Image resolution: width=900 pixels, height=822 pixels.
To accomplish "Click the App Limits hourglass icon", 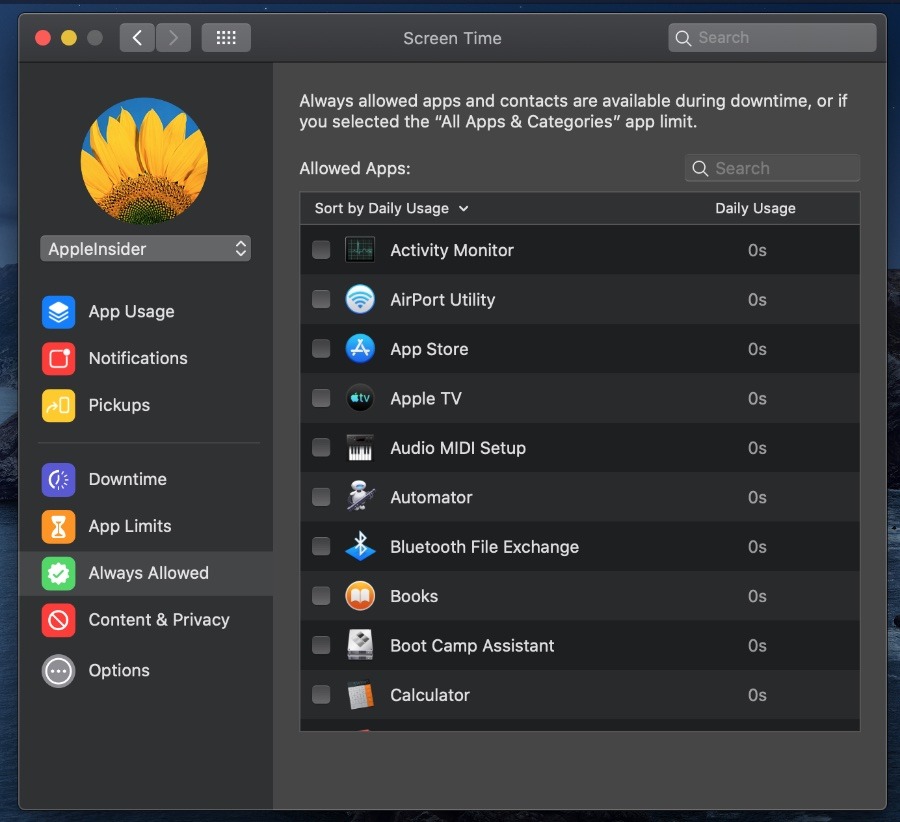I will 59,526.
